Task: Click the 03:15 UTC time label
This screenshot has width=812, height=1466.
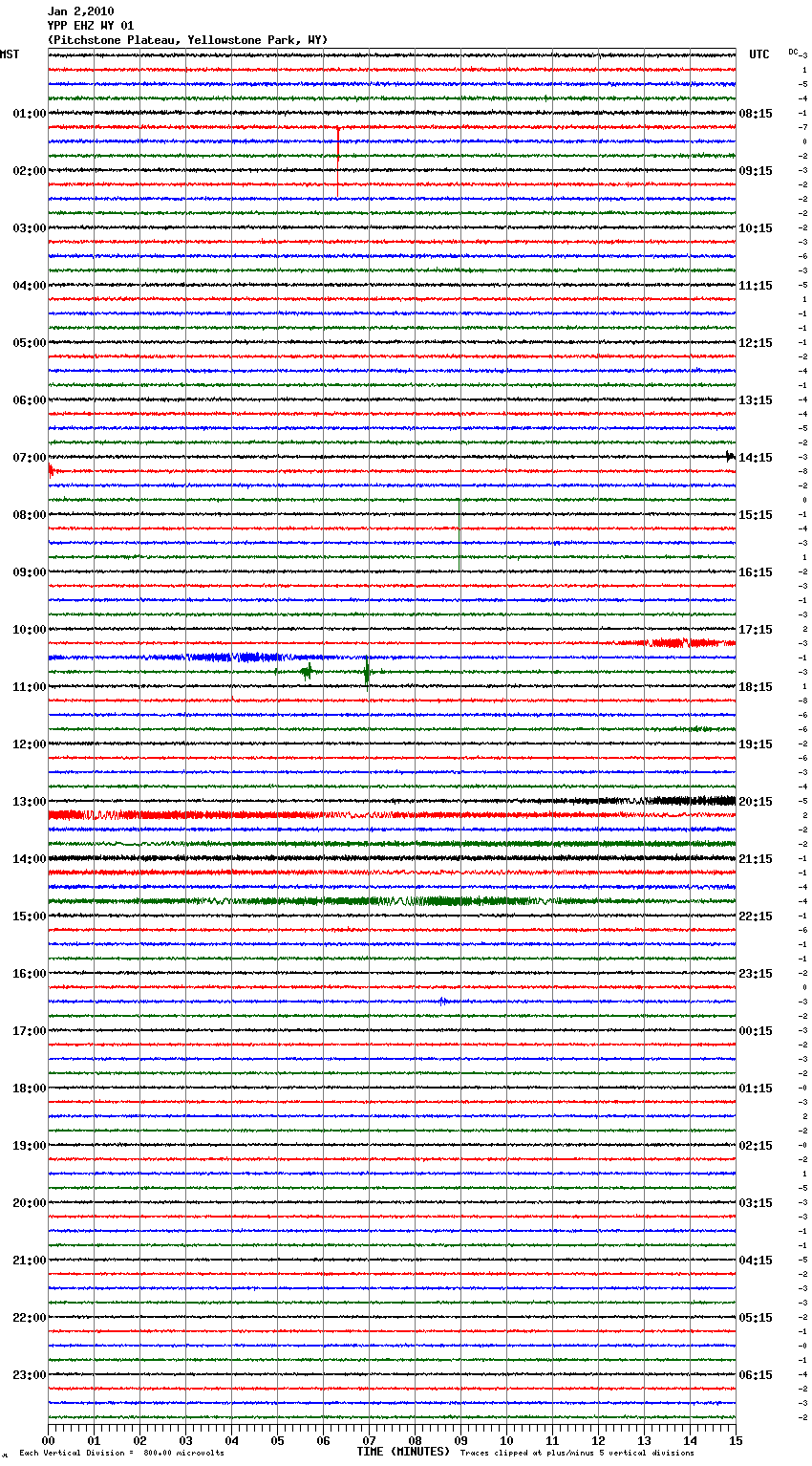Action: (x=756, y=1203)
